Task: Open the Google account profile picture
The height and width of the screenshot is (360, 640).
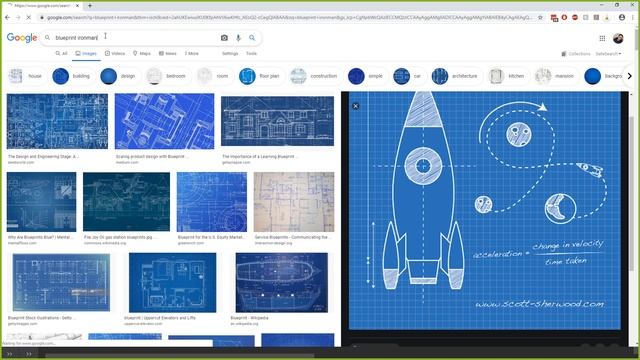Action: pos(618,38)
